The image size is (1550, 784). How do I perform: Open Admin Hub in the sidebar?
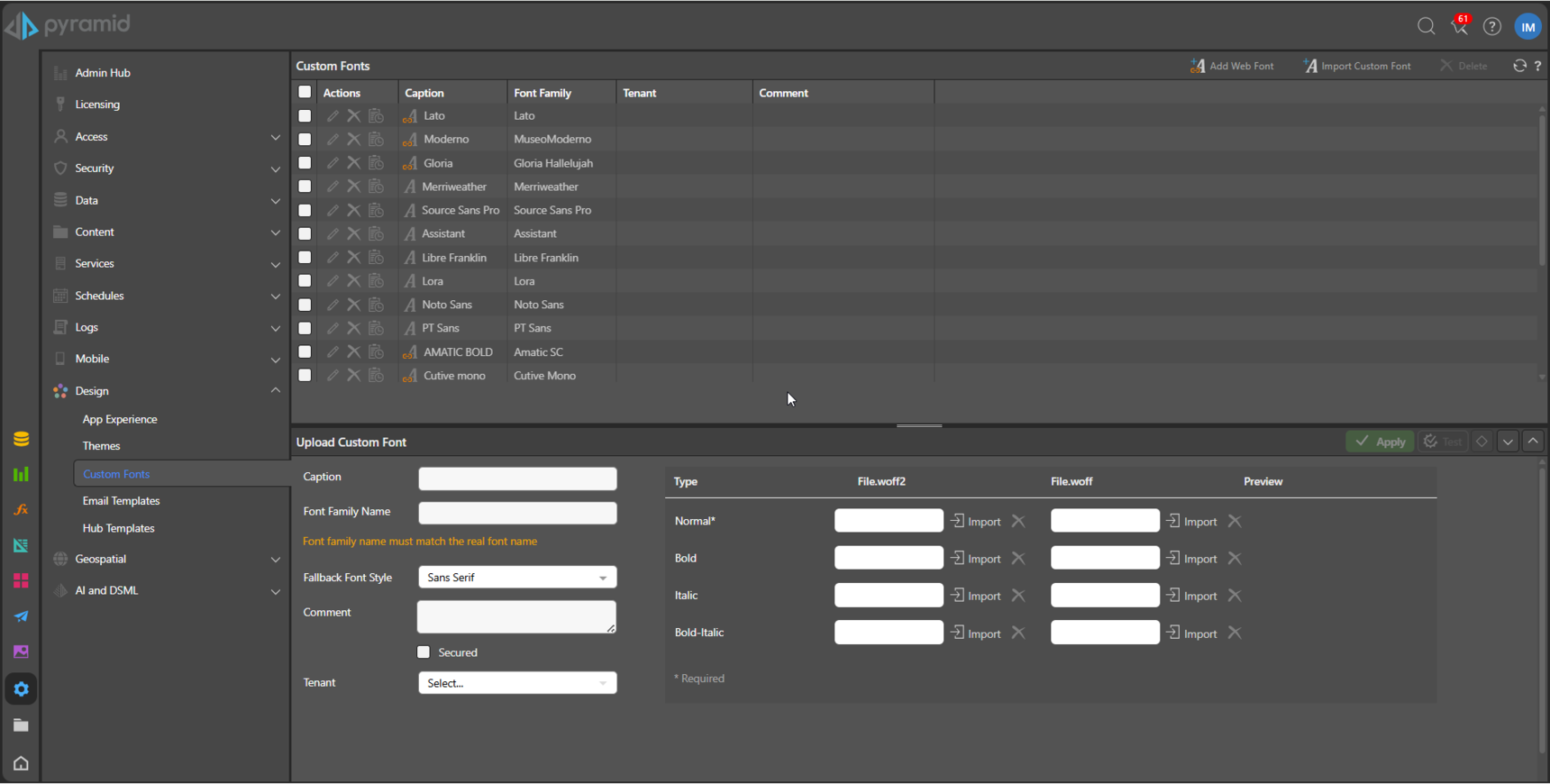102,73
